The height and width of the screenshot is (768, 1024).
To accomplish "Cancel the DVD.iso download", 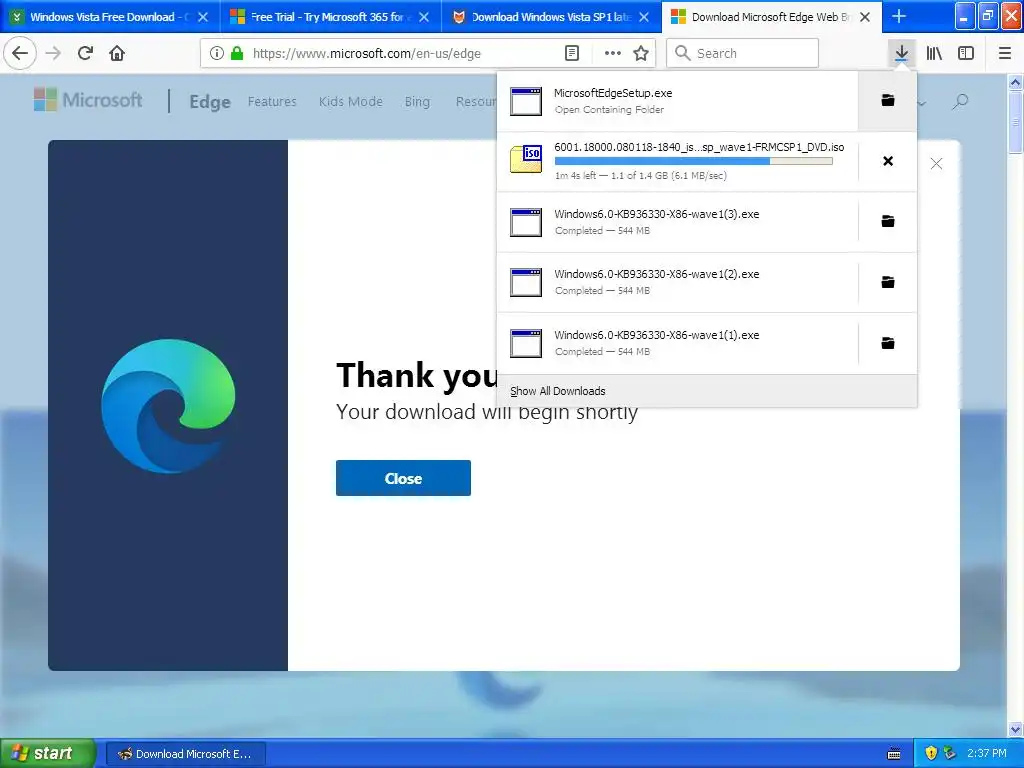I will click(888, 161).
